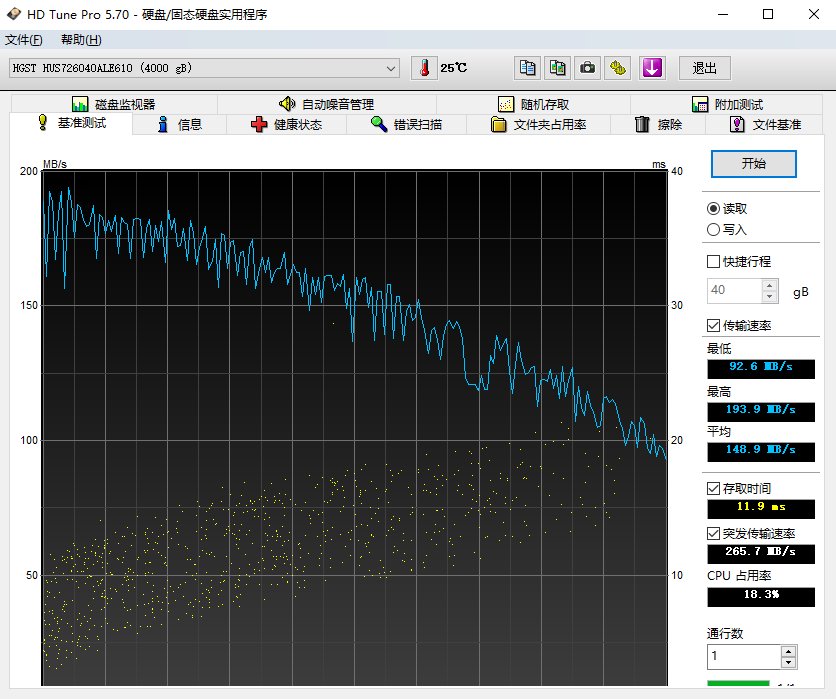Screen dimensions: 836x699
Task: Click the 通行数 input field
Action: [744, 657]
